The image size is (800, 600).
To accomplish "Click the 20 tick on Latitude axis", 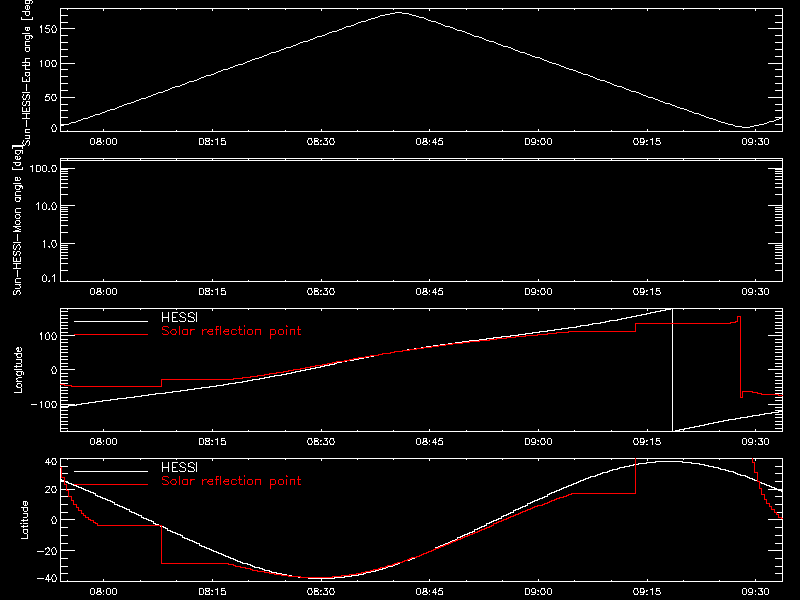I will (51, 490).
